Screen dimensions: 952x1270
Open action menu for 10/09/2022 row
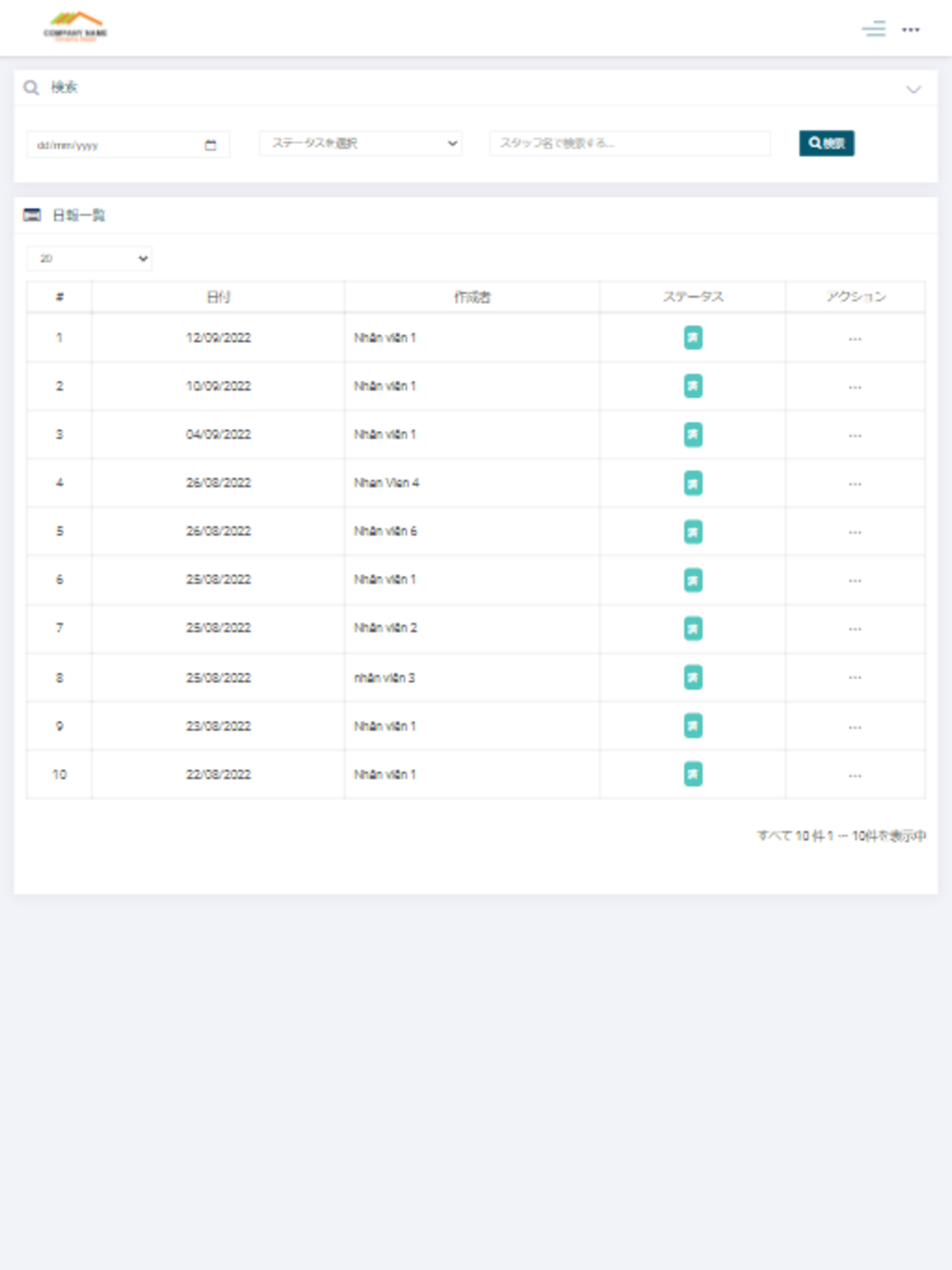pyautogui.click(x=855, y=387)
